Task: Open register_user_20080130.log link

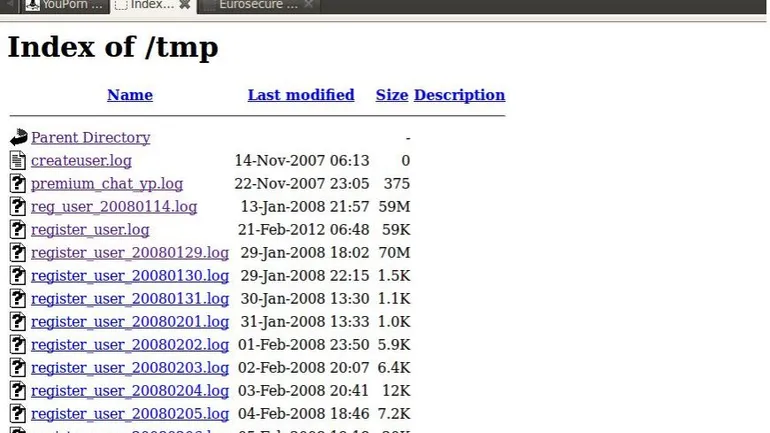Action: click(130, 276)
